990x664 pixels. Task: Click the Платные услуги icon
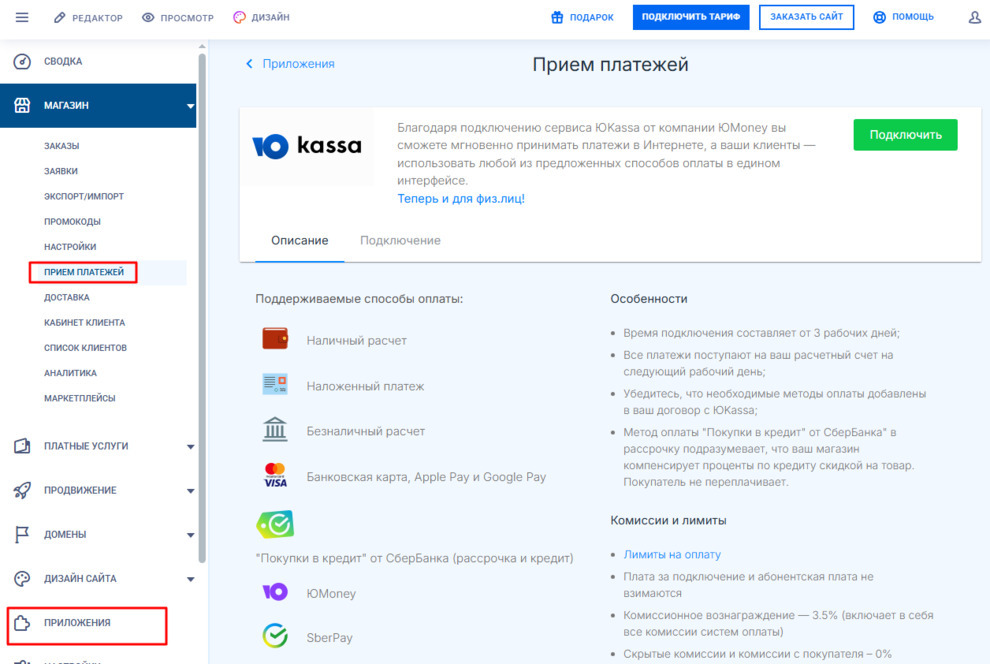[22, 446]
